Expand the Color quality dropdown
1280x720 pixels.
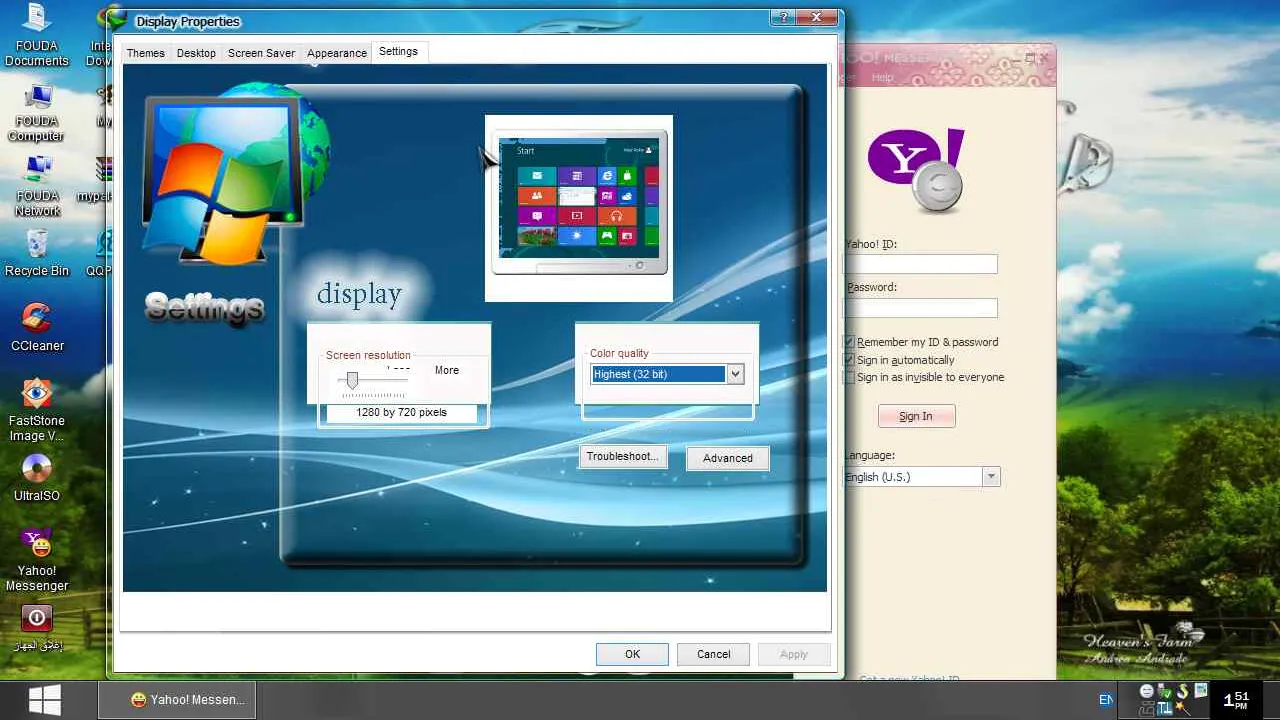(x=735, y=374)
